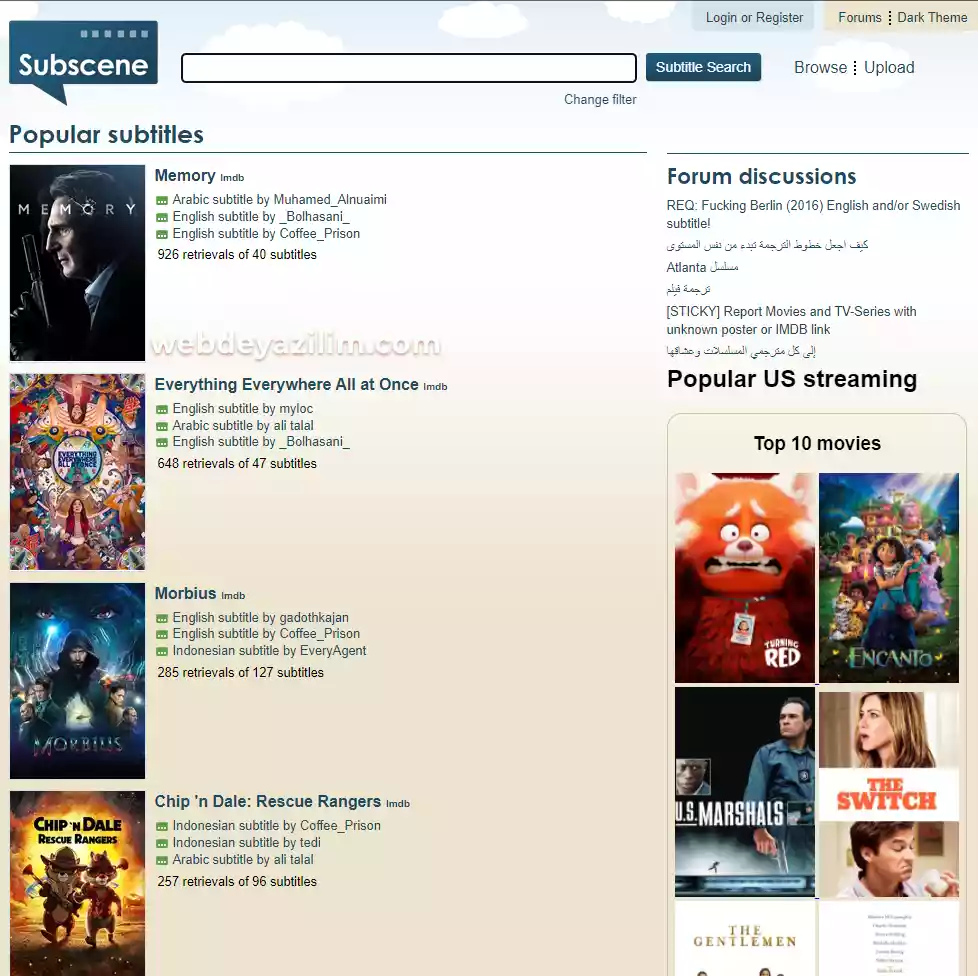Click Imdb link for Chip 'n Dale

(x=398, y=804)
